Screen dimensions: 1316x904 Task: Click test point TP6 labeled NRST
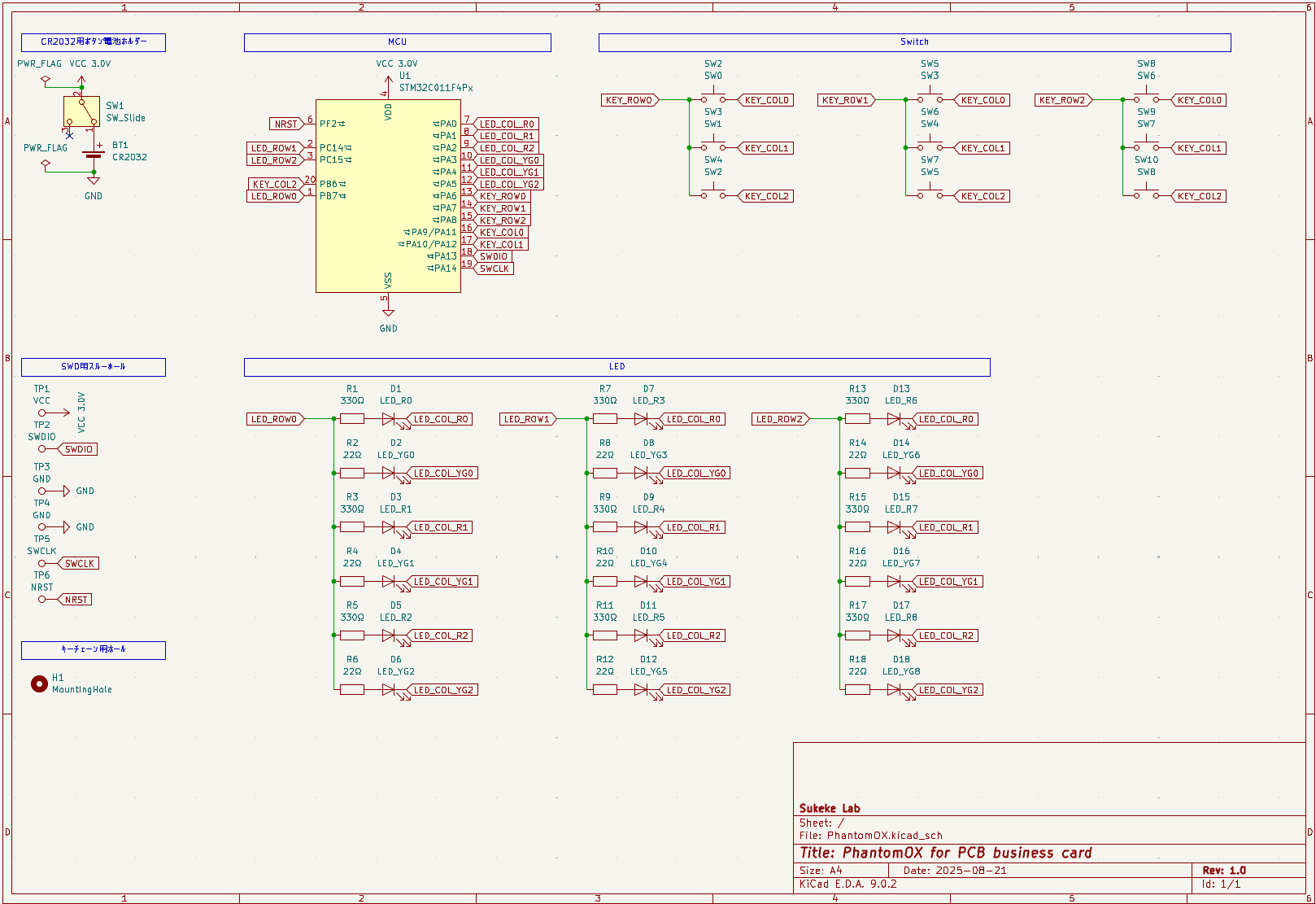coord(41,599)
